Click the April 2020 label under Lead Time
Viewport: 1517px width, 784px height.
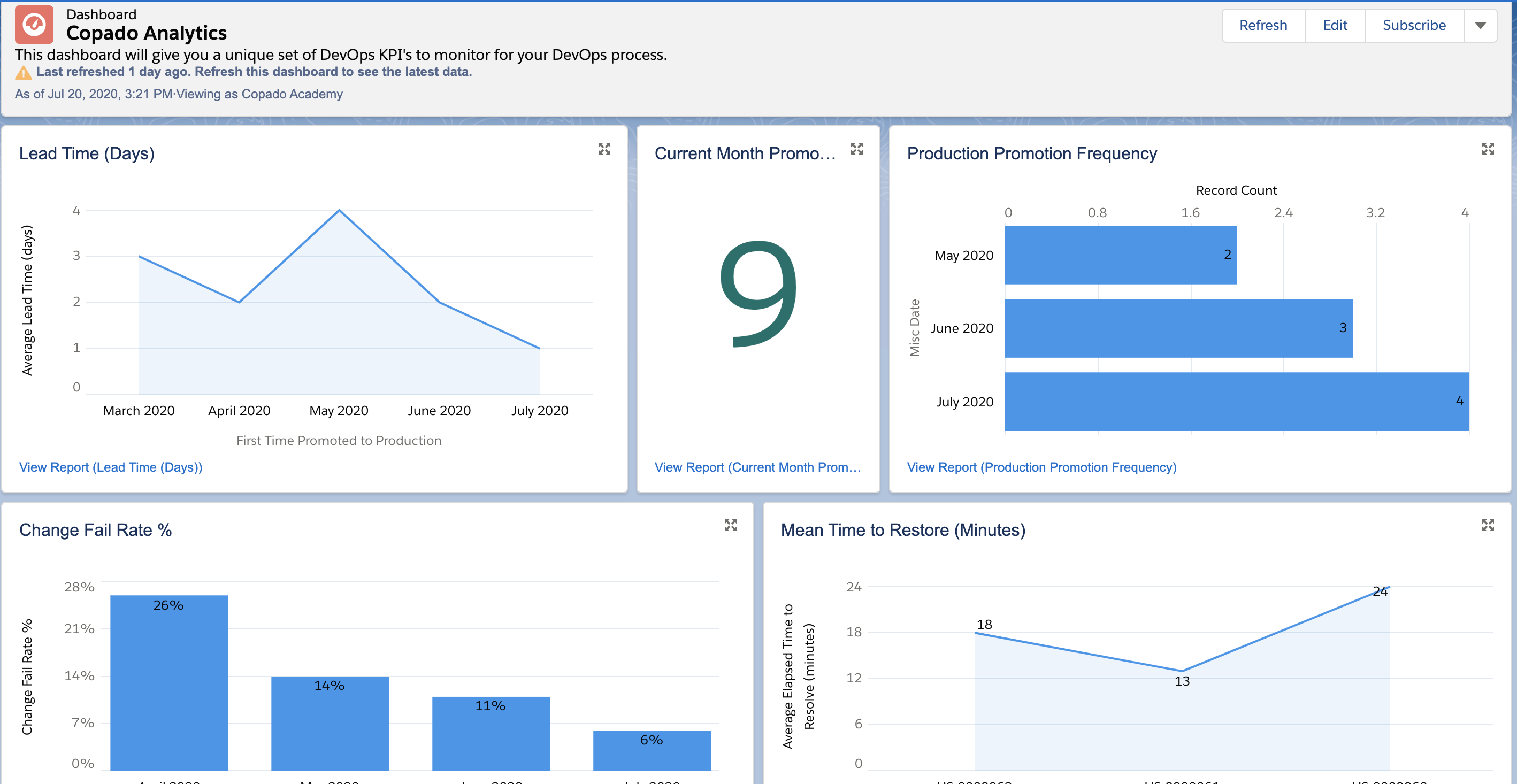tap(239, 410)
